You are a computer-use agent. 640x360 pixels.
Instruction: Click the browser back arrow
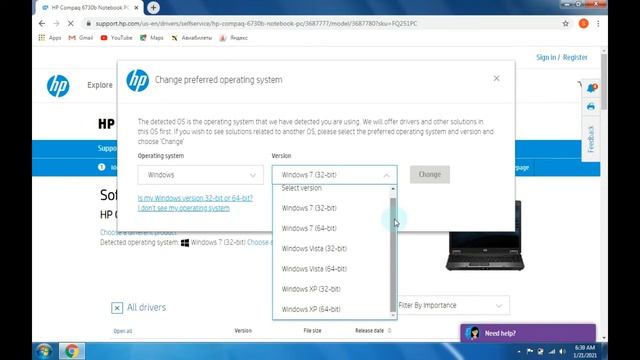pyautogui.click(x=42, y=24)
